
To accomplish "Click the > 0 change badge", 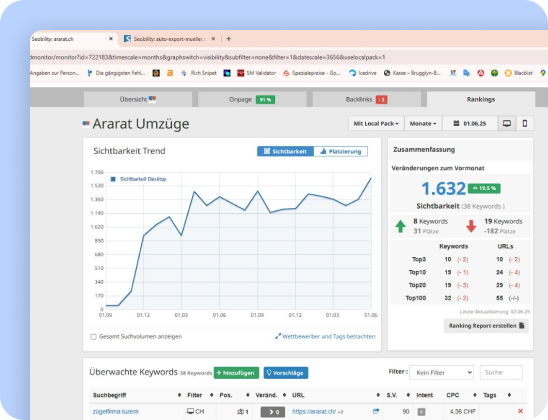I will (273, 412).
